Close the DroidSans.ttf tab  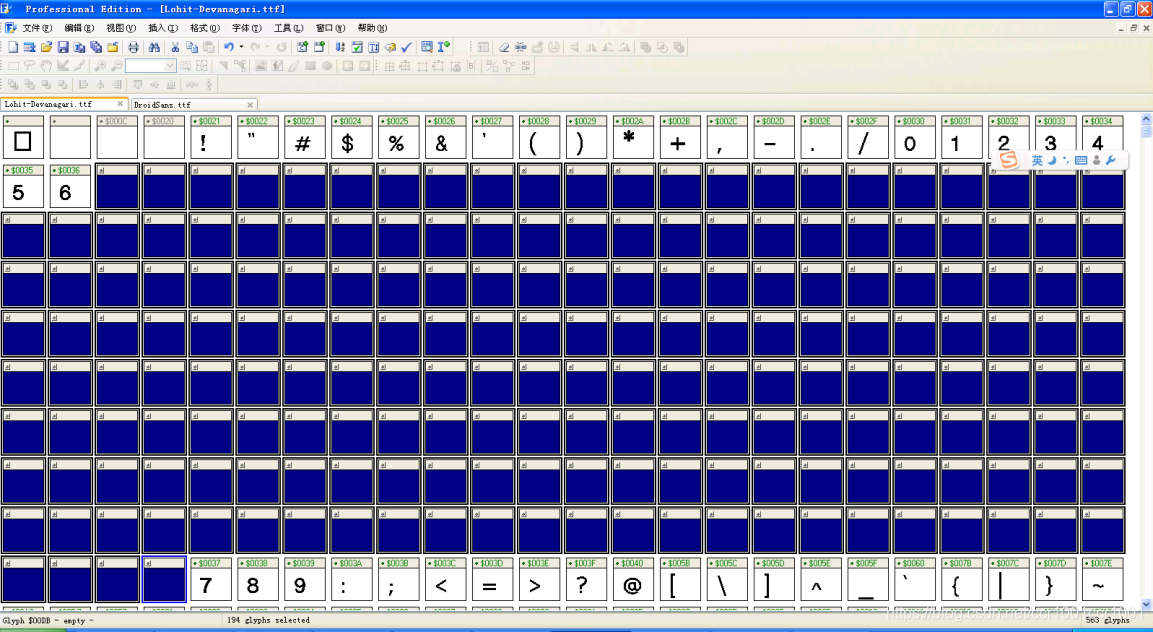pyautogui.click(x=250, y=104)
